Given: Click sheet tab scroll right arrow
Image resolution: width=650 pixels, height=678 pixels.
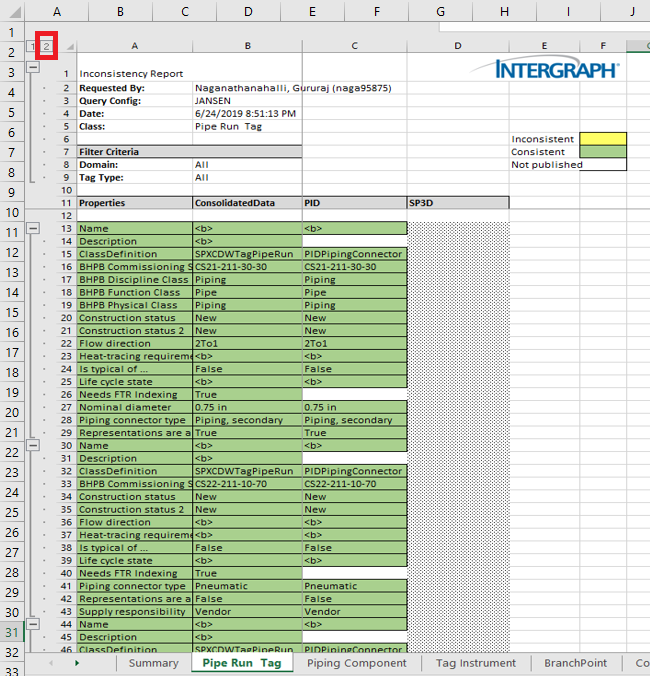Looking at the screenshot, I should [77, 663].
